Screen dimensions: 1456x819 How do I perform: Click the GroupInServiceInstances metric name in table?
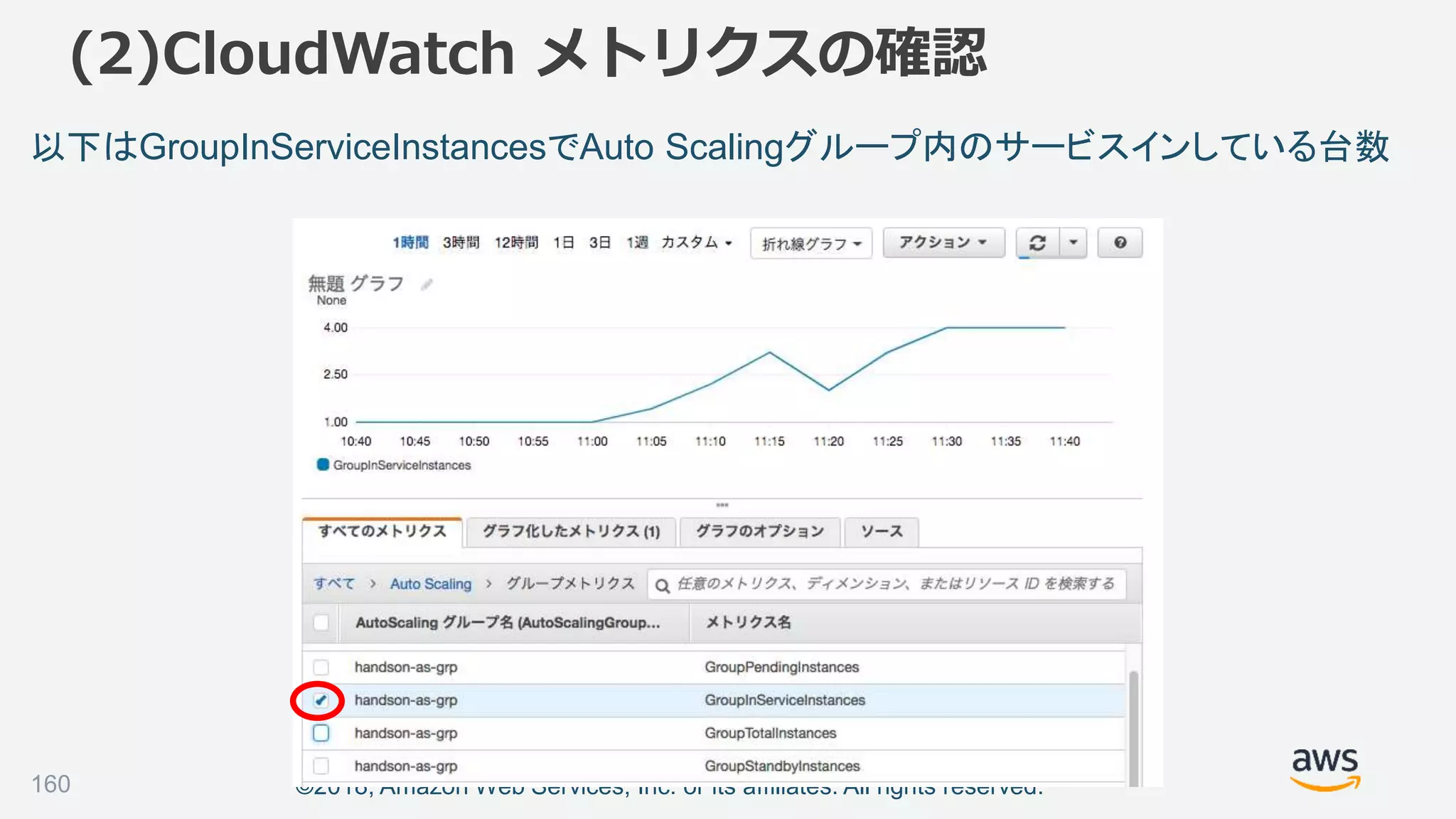785,700
